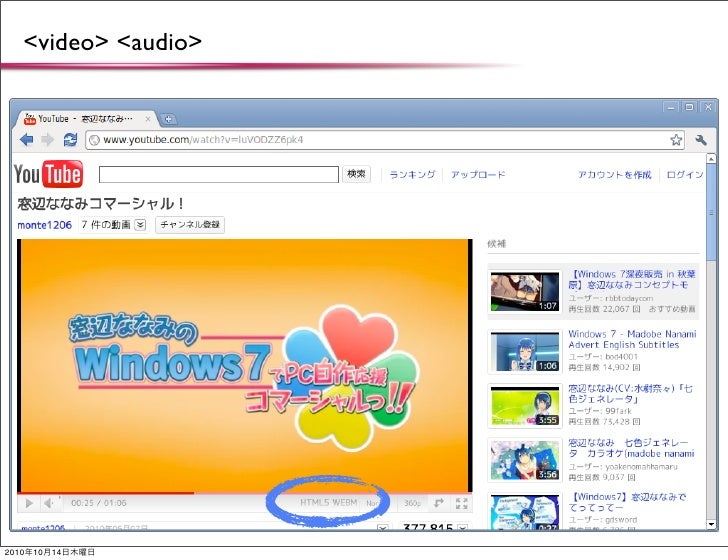Click the ログイン link

685,175
